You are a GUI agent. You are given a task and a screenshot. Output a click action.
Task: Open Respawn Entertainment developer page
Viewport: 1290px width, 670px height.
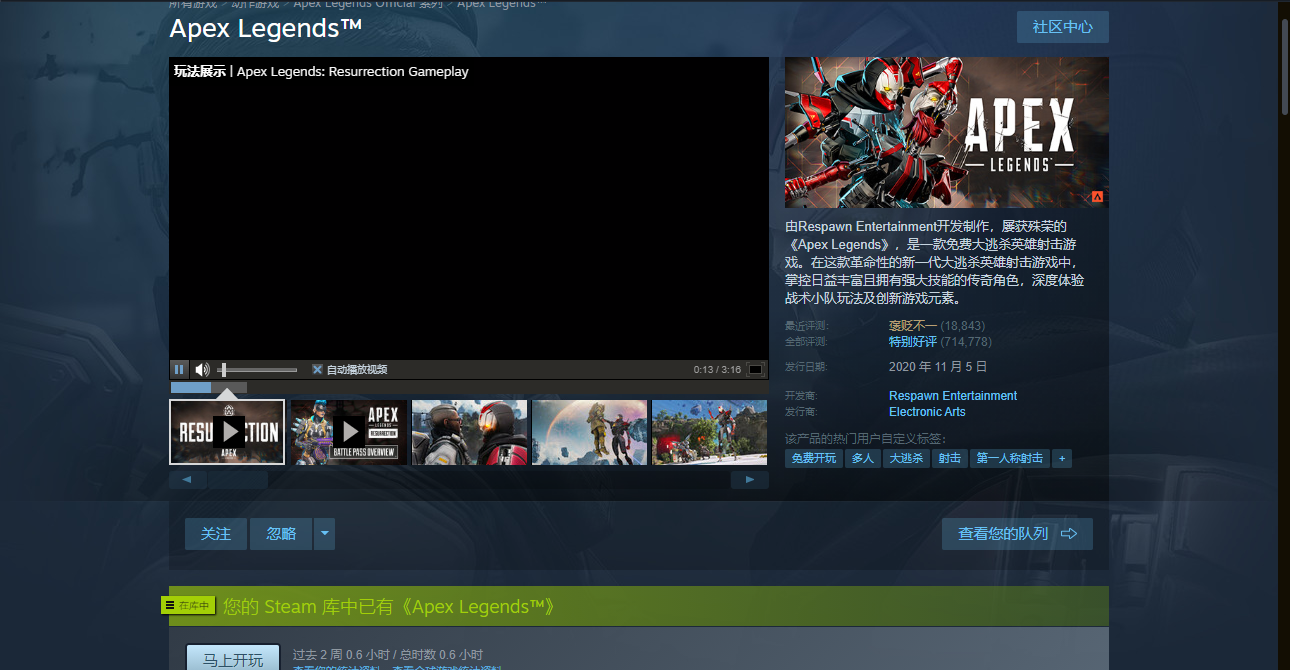point(953,396)
